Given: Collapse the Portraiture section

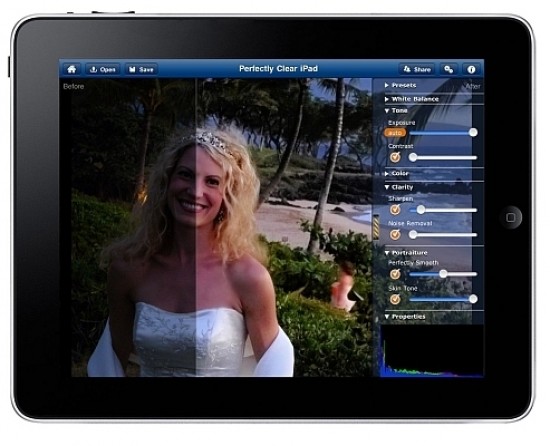Looking at the screenshot, I should 406,252.
